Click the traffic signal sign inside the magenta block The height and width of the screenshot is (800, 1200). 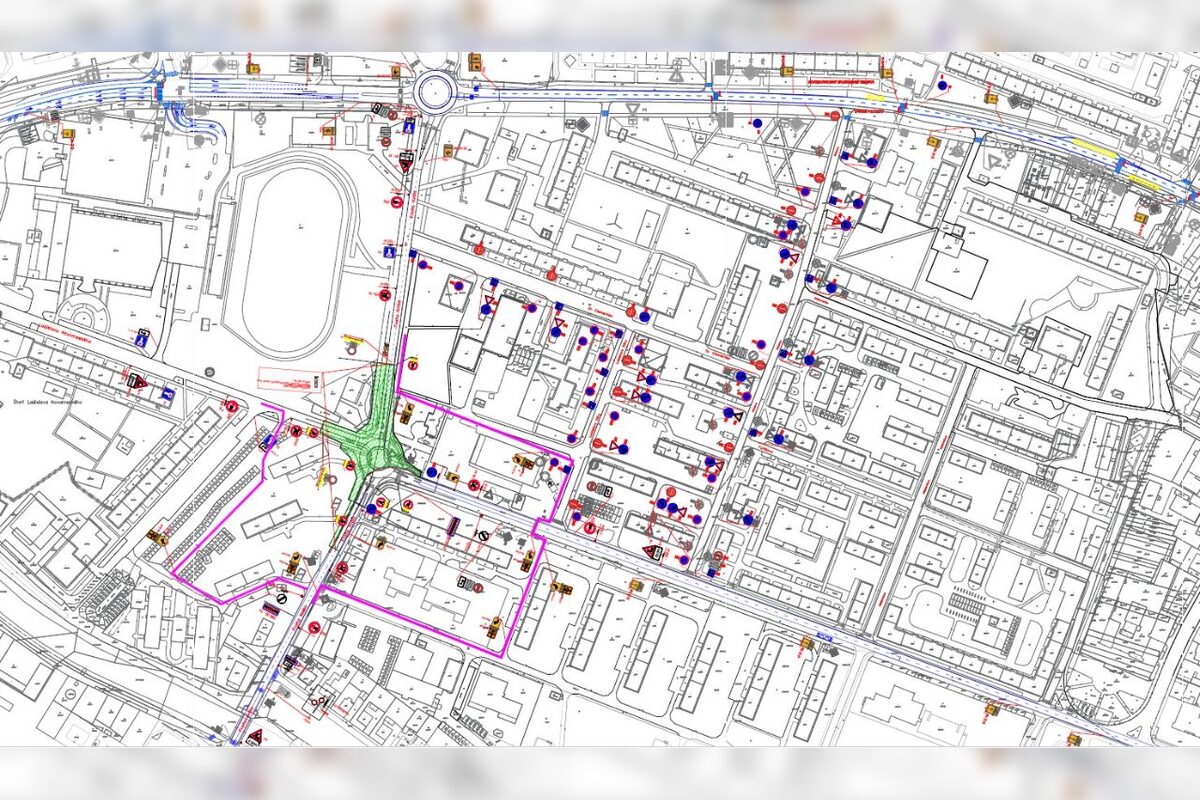pyautogui.click(x=467, y=581)
